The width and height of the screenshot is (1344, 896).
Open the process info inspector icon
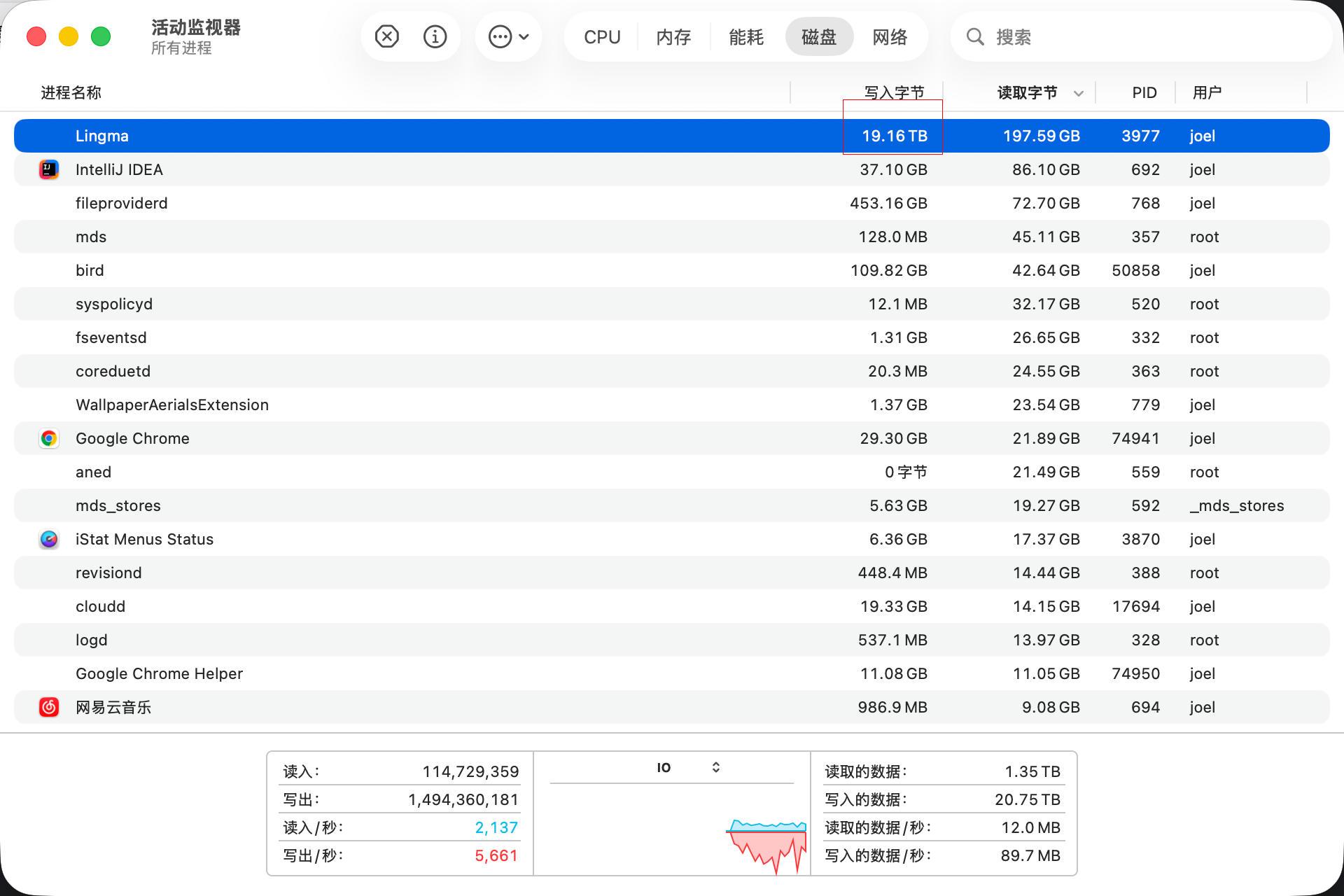tap(435, 36)
